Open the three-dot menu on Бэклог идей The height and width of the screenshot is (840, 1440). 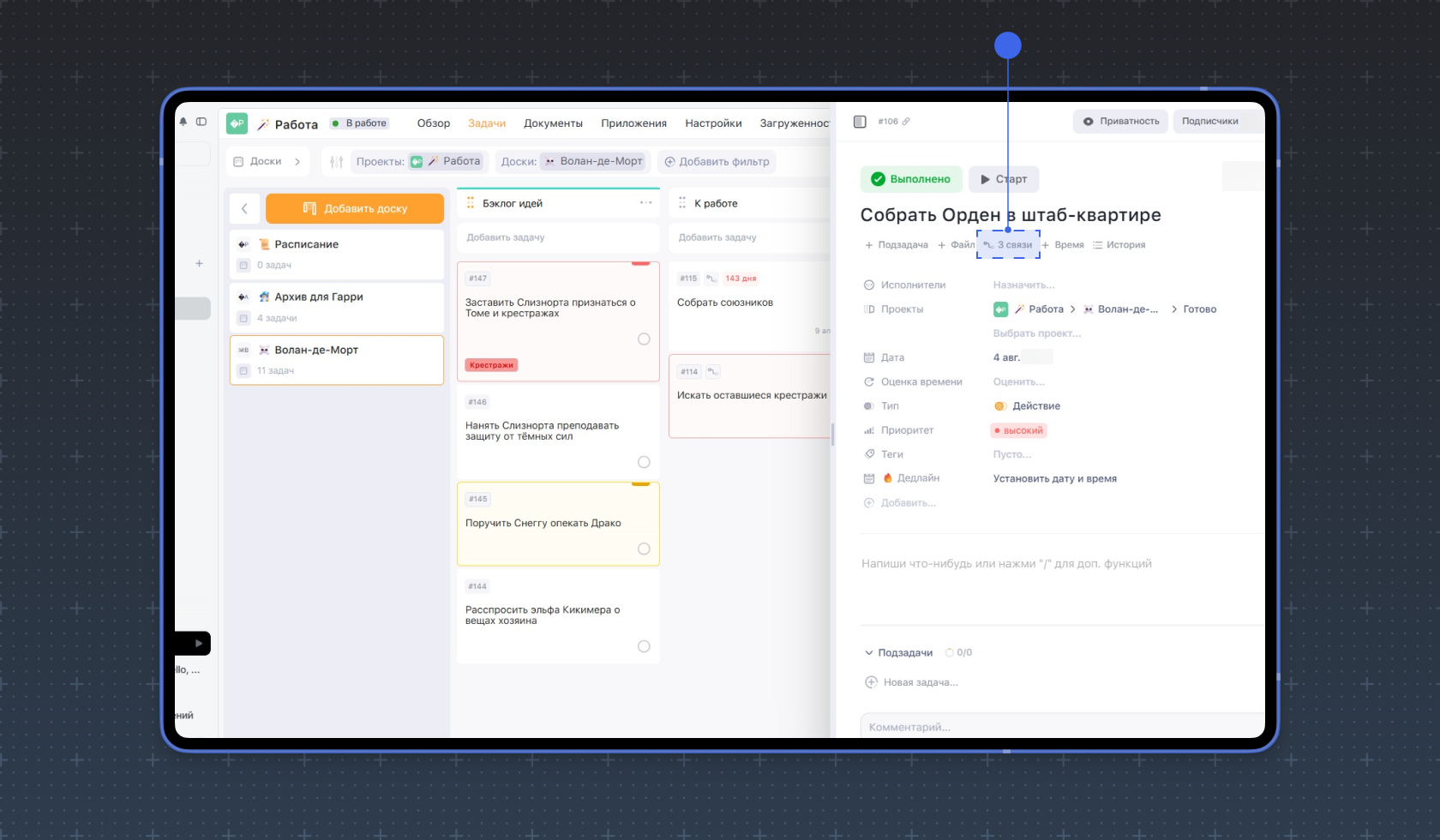coord(645,203)
